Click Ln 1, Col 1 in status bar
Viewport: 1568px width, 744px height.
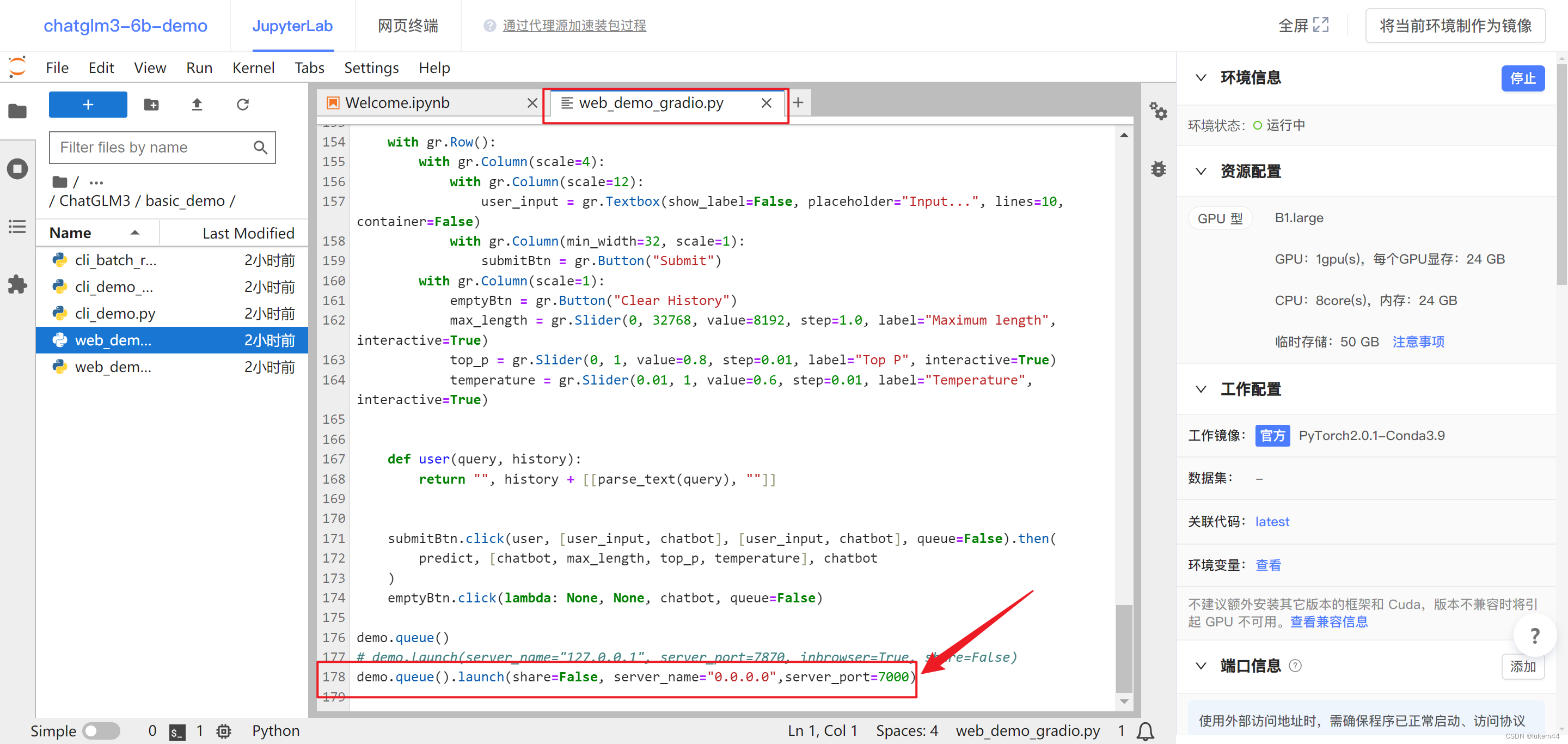822,730
